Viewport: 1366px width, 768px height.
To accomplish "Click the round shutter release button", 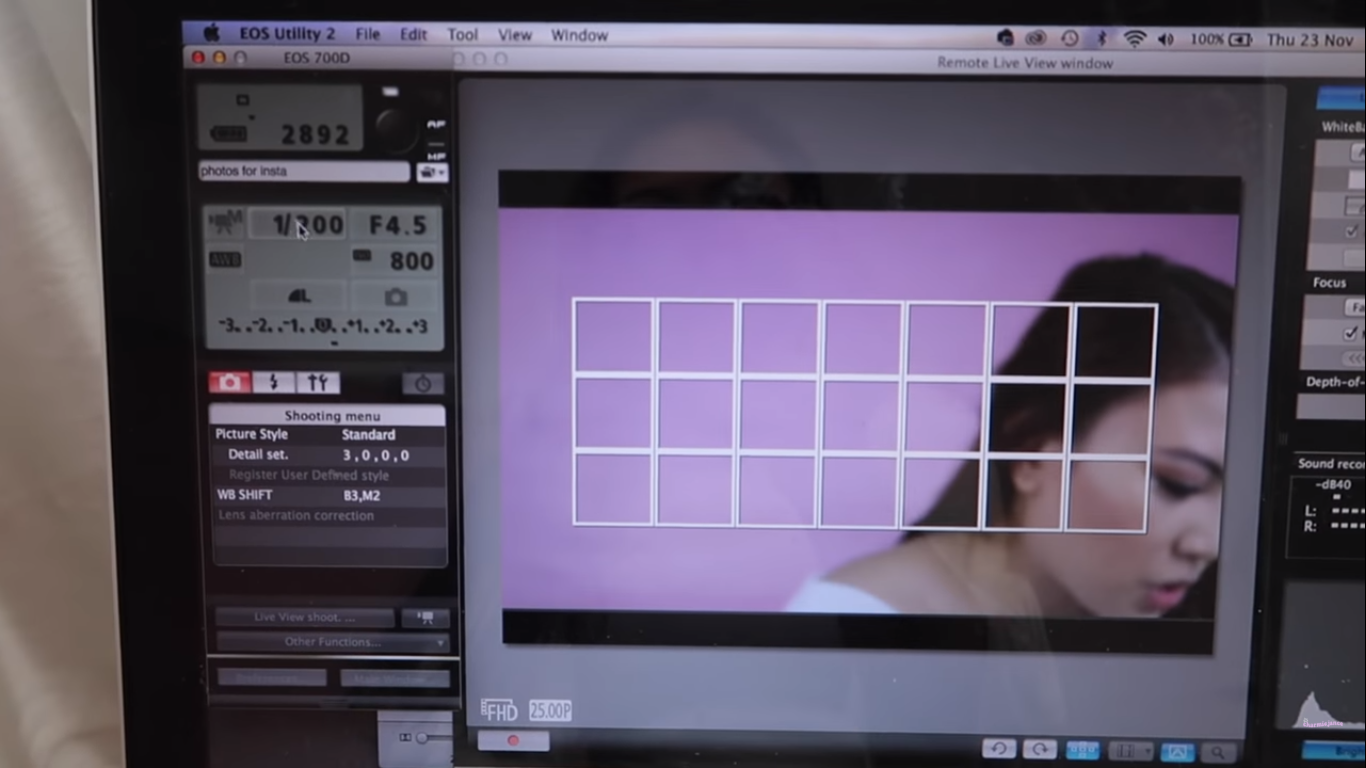I will pos(396,129).
